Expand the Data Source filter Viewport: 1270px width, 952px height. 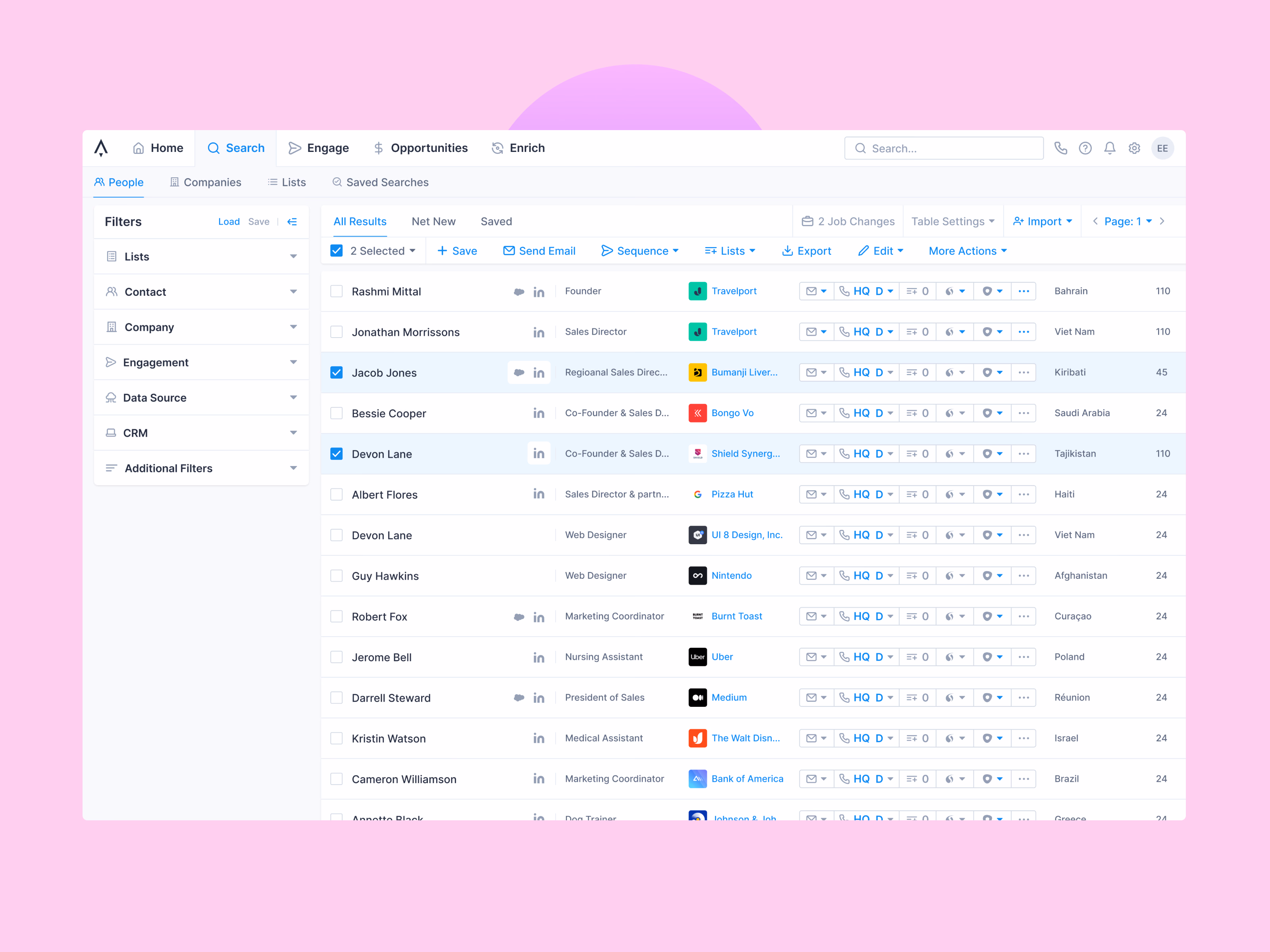tap(201, 398)
